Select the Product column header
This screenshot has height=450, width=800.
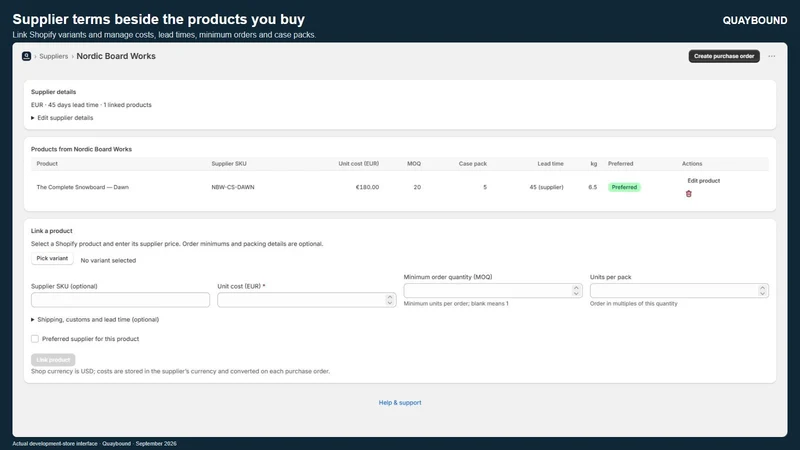pos(47,164)
